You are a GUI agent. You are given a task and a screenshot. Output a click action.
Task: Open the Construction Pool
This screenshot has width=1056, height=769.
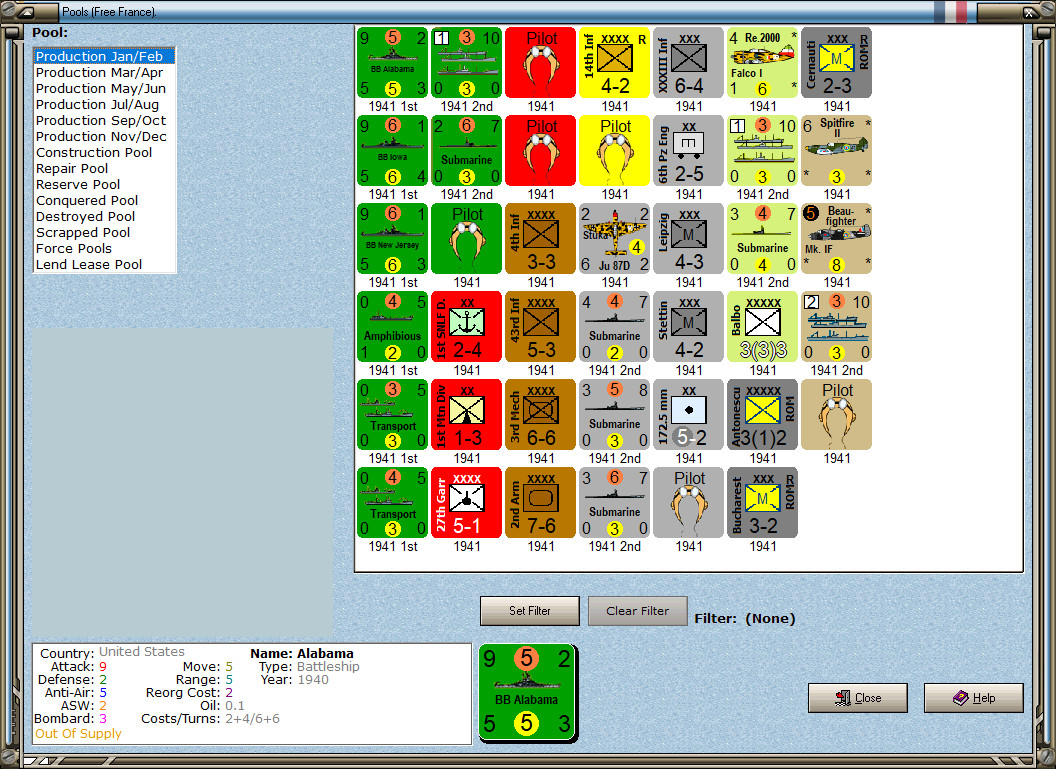(x=104, y=153)
